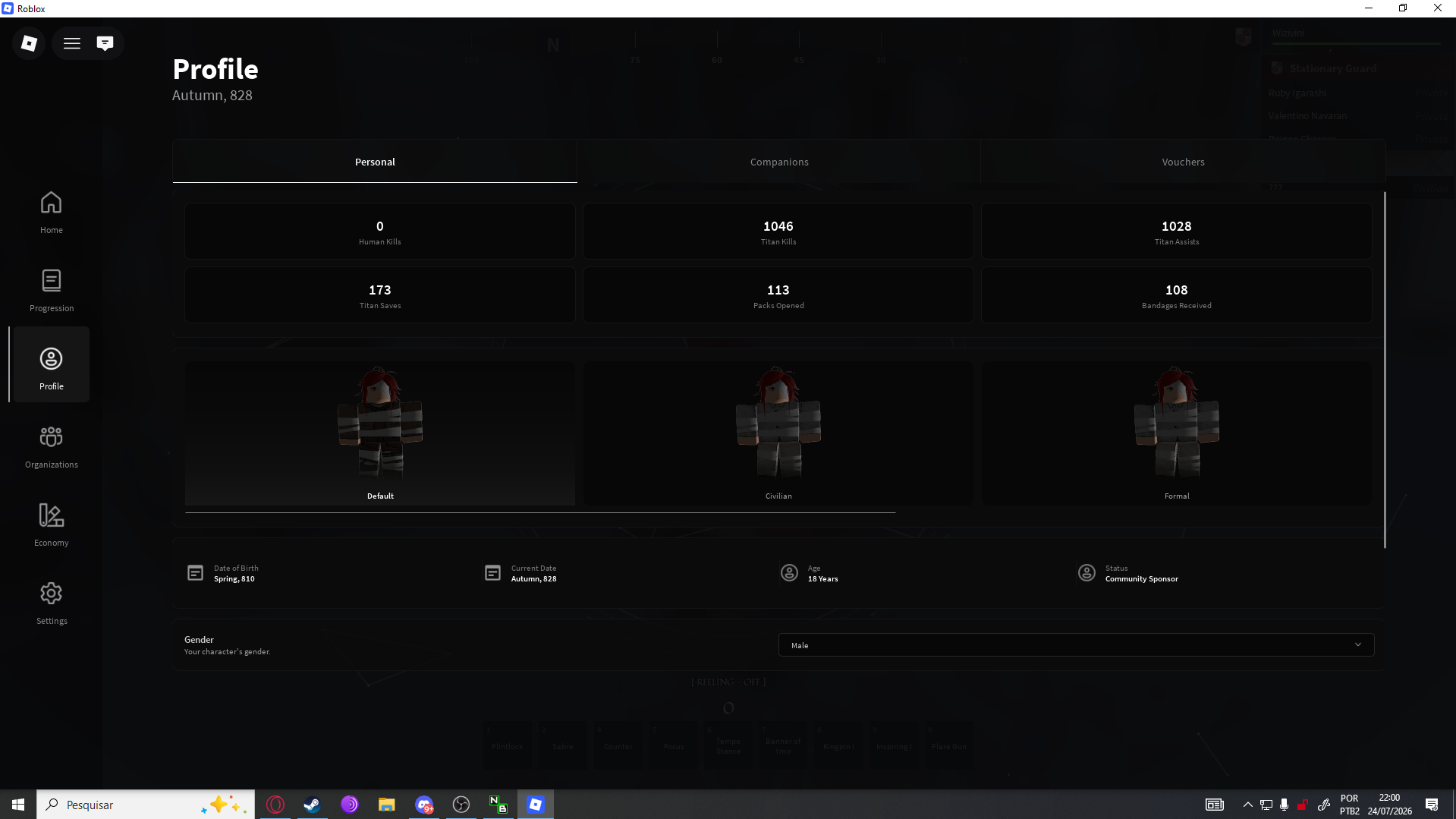Click the 'Autumn, 828' subtitle text
1456x819 pixels.
pos(212,96)
